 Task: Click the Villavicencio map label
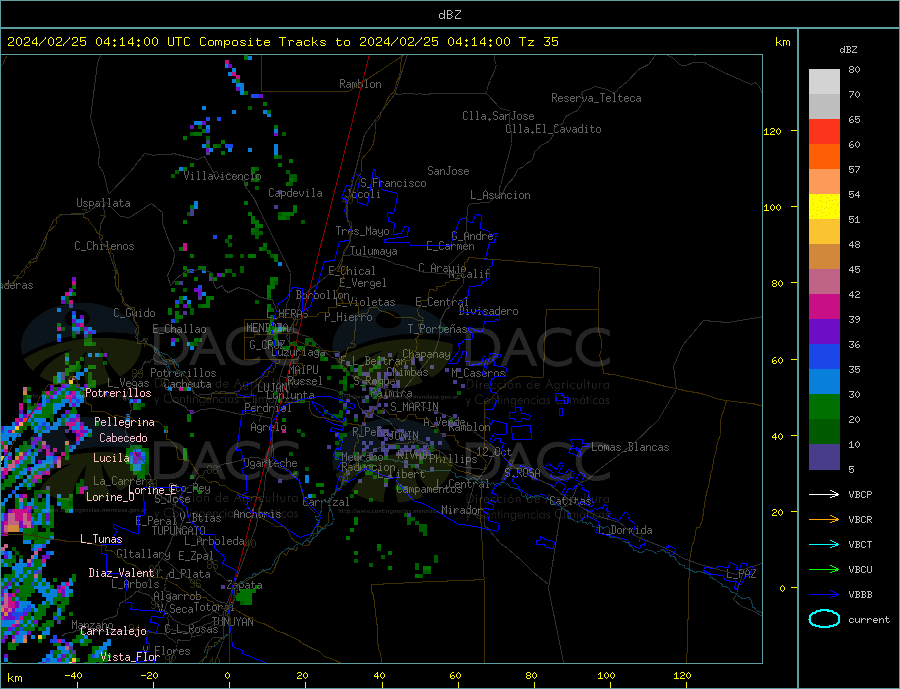click(x=222, y=176)
